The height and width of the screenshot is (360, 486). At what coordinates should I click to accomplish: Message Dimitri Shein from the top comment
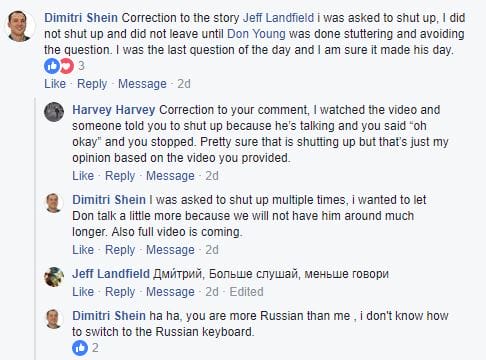tap(142, 84)
